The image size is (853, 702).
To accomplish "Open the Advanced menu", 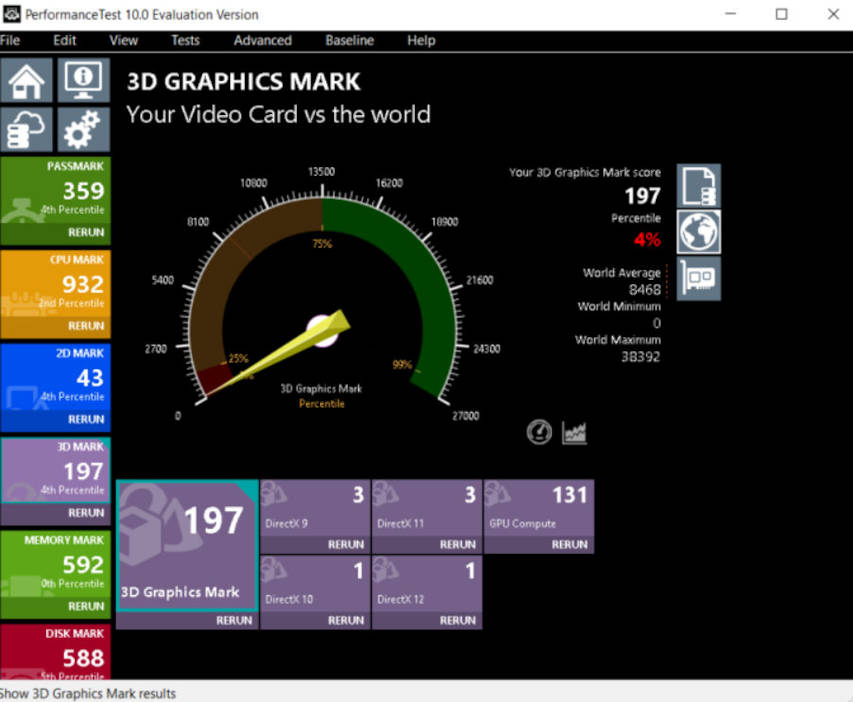I will coord(263,40).
